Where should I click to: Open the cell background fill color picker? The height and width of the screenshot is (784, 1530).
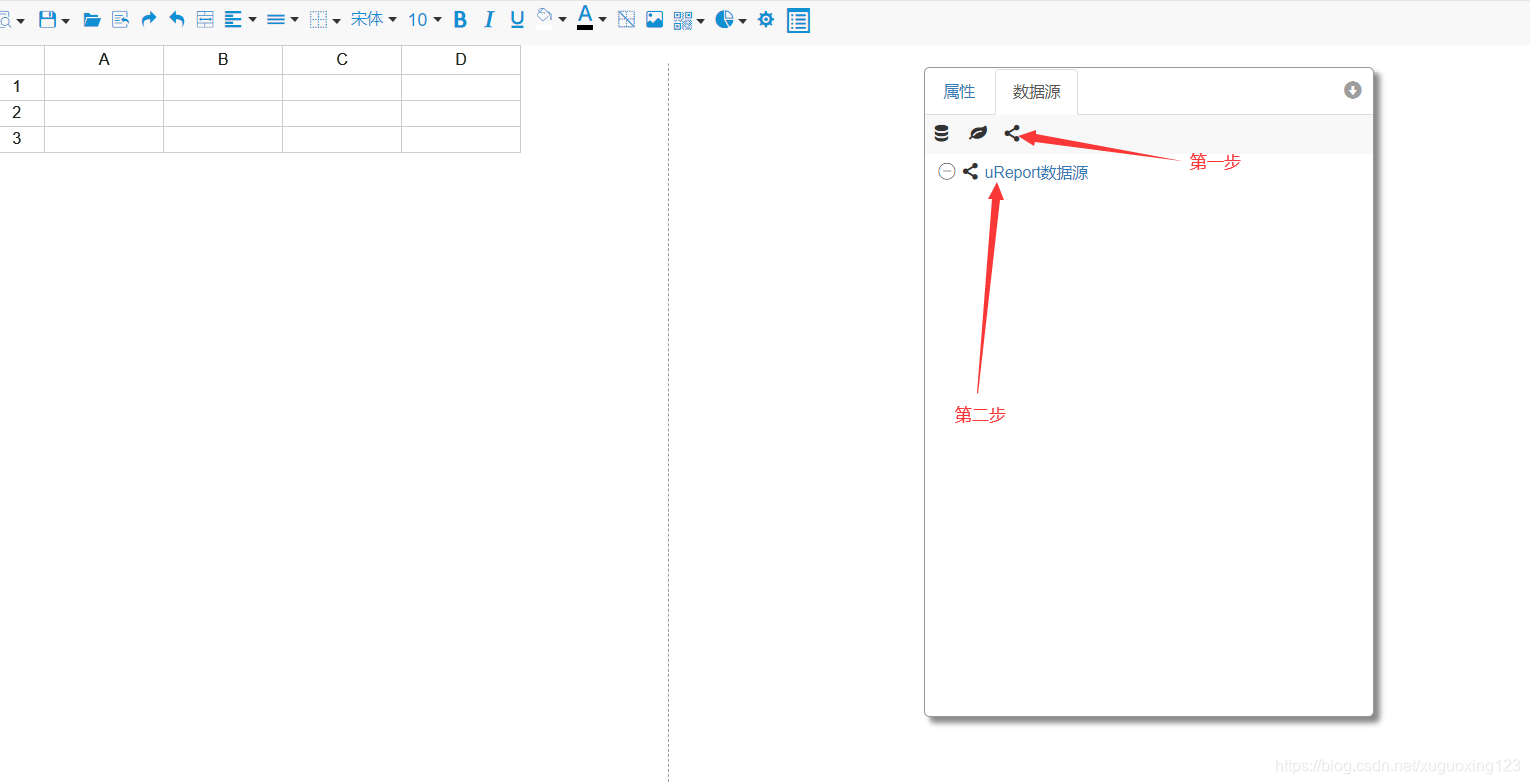tap(551, 19)
